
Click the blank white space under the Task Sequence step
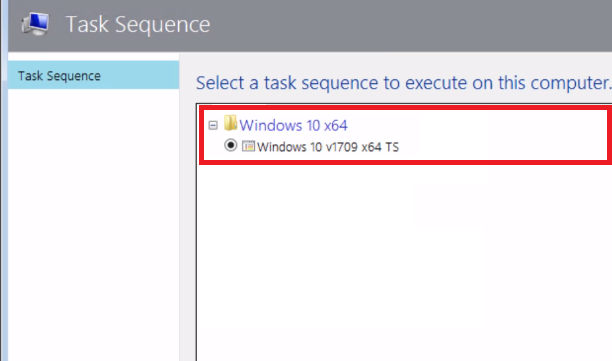click(94, 224)
